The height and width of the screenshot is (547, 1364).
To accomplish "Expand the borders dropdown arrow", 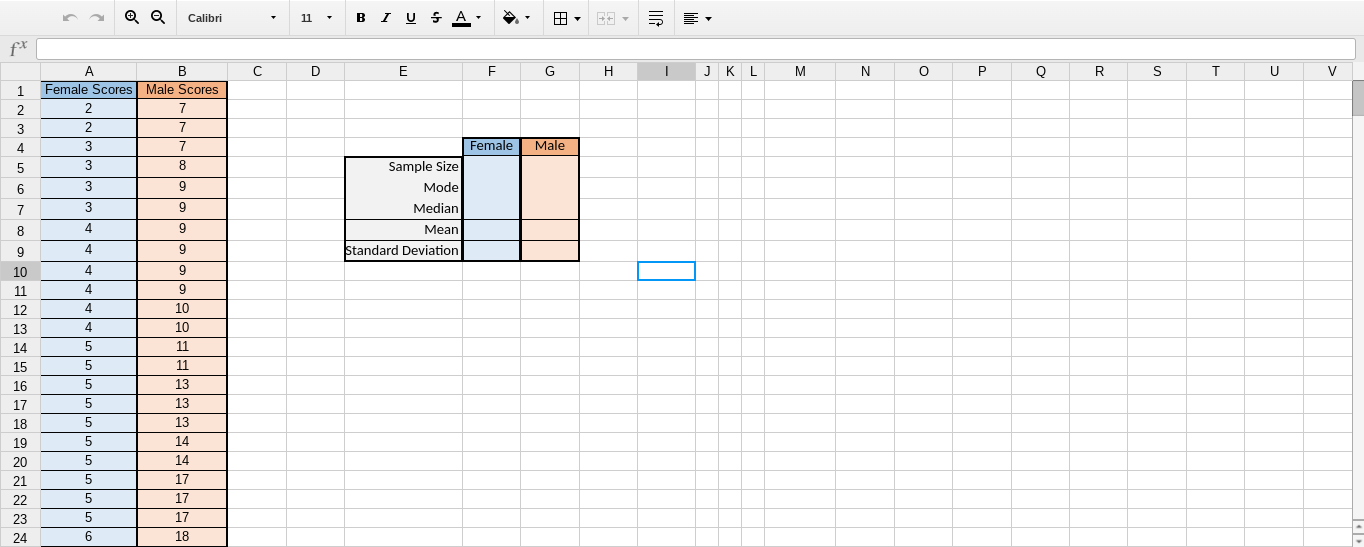I will pos(578,18).
